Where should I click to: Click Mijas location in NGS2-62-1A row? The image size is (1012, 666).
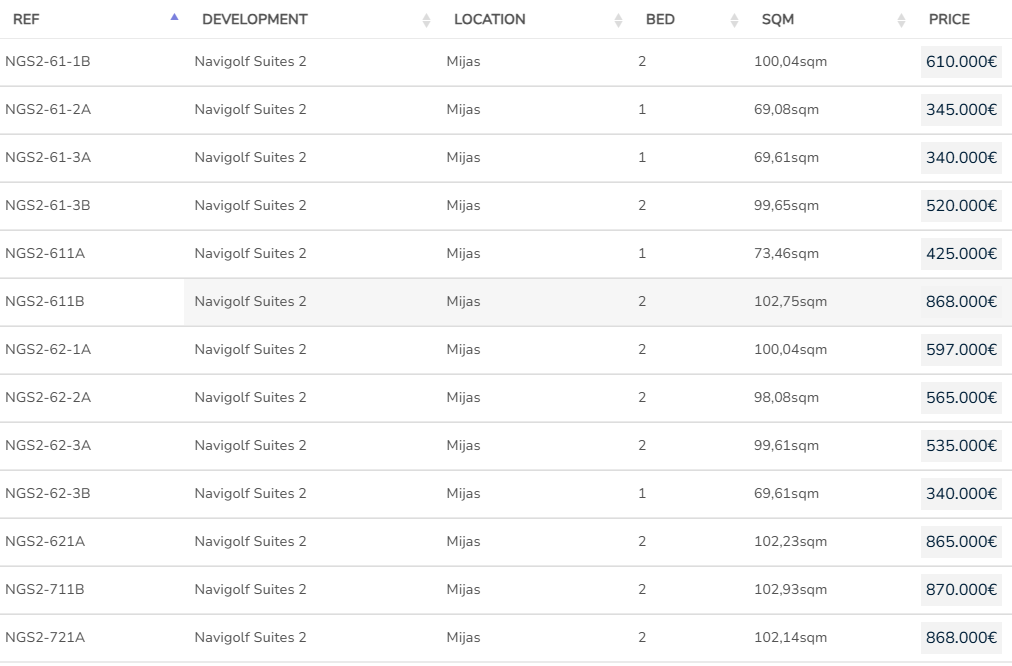(463, 350)
